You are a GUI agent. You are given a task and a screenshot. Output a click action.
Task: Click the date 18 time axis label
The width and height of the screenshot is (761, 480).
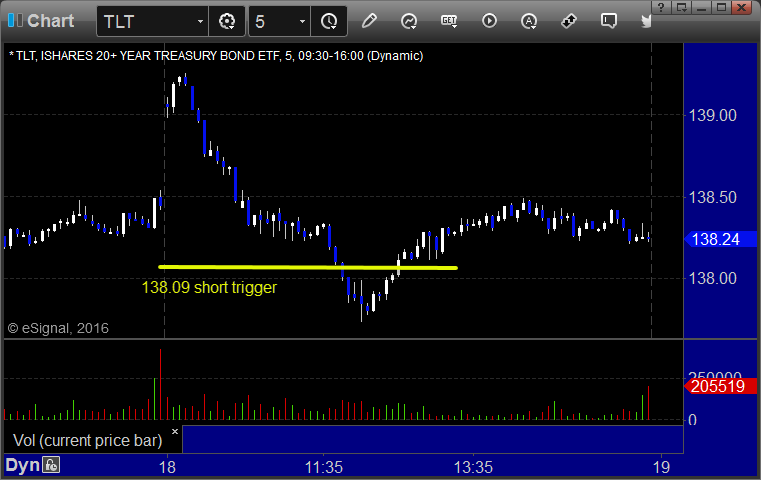pyautogui.click(x=167, y=467)
